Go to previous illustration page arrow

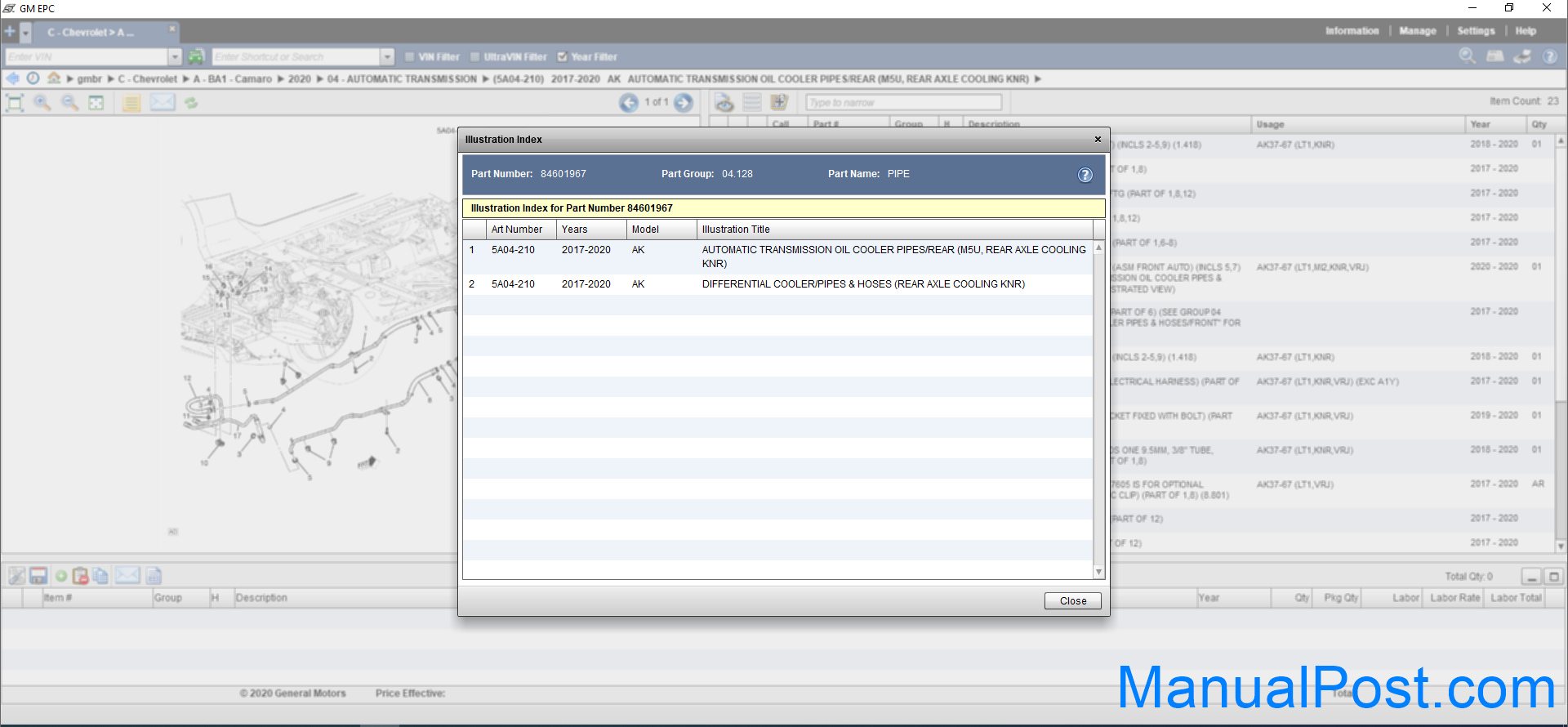629,102
